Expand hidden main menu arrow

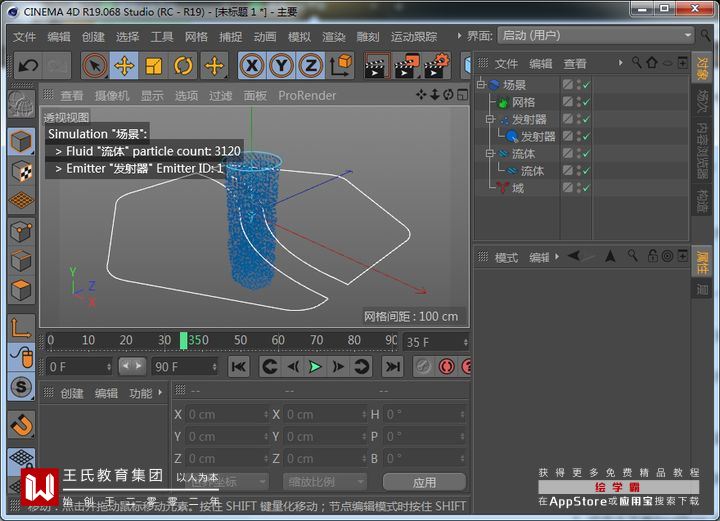458,35
